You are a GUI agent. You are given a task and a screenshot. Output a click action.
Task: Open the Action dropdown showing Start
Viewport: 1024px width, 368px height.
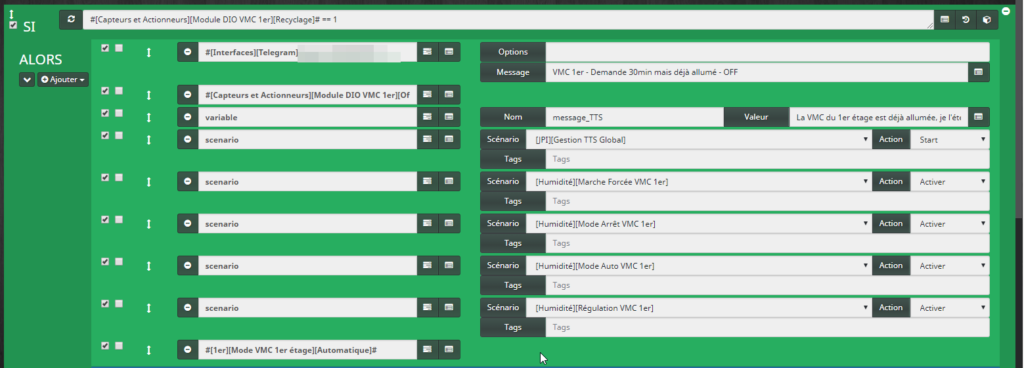(950, 140)
